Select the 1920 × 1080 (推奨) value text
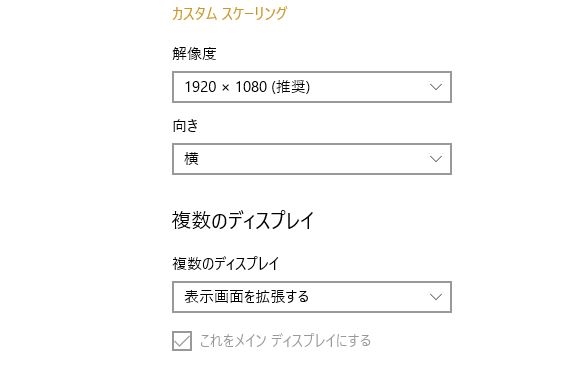Viewport: 580px width, 378px height. click(247, 87)
